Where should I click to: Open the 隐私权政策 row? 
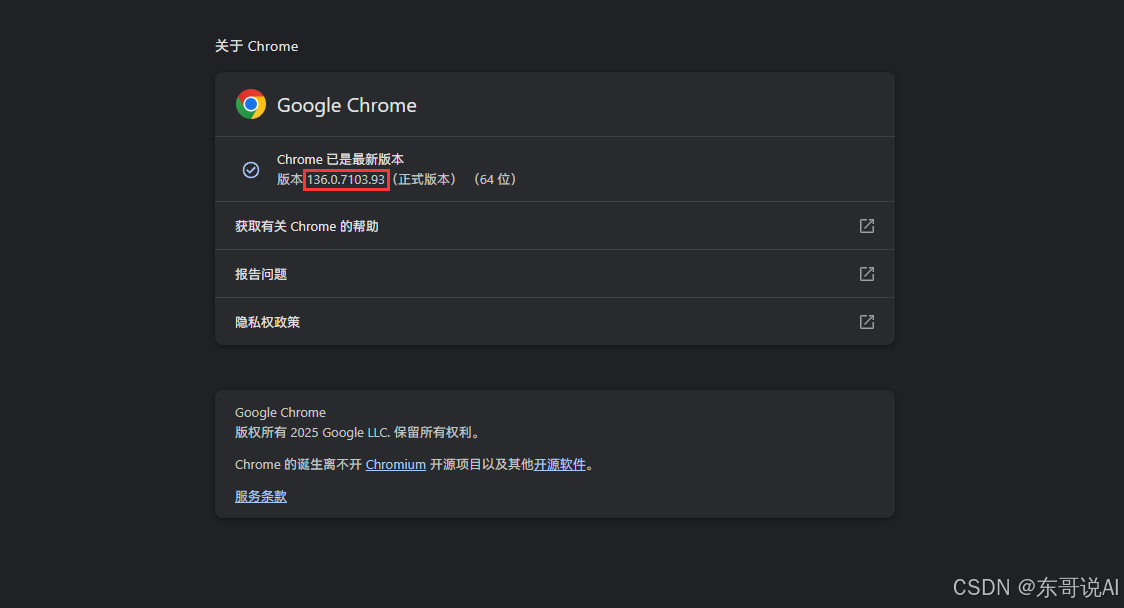pos(555,322)
